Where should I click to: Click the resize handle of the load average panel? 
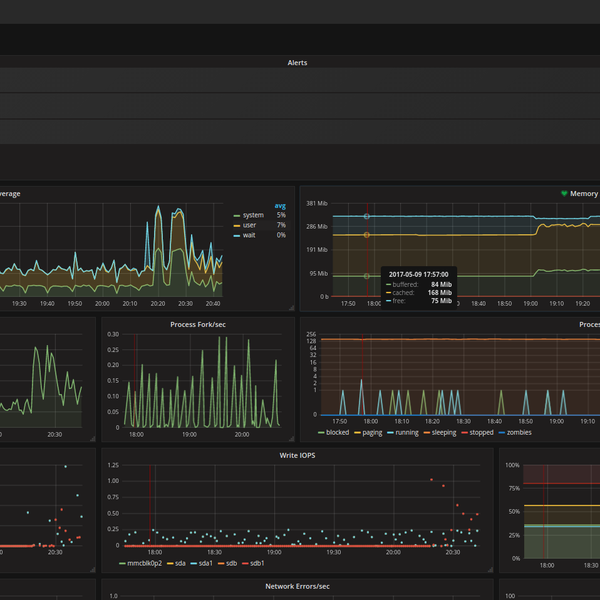[x=291, y=307]
